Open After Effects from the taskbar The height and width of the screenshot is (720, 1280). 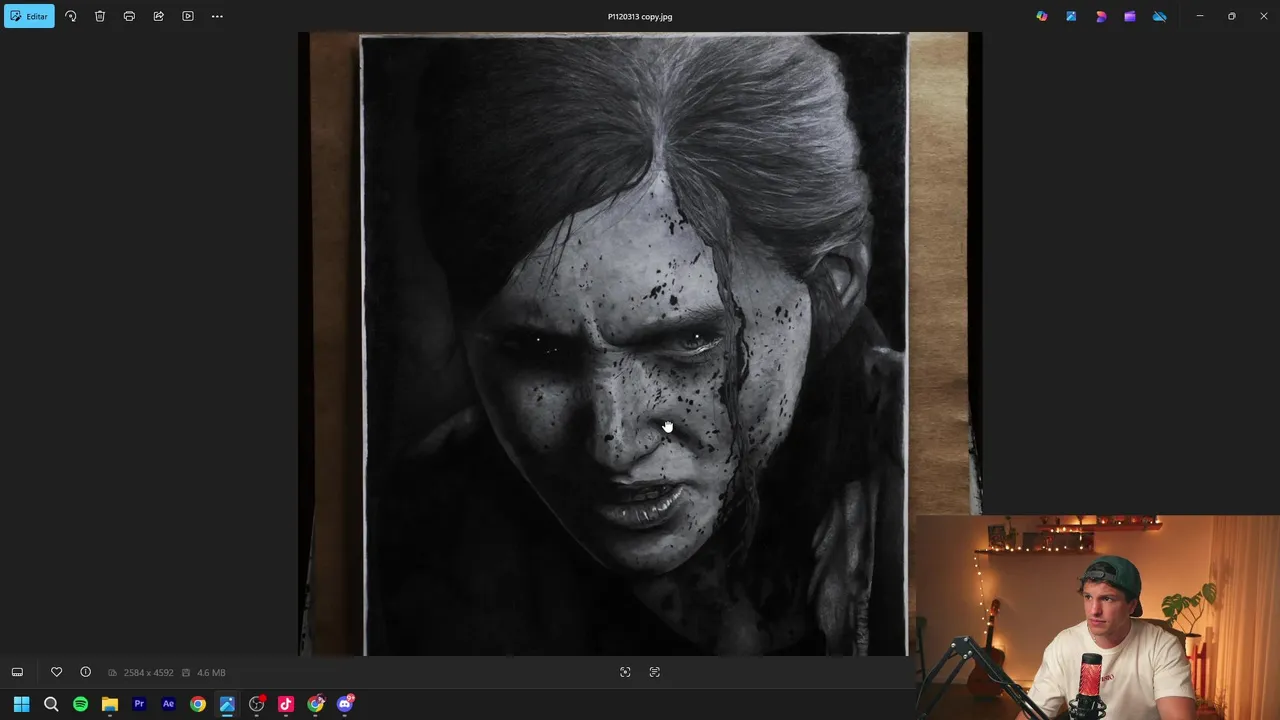pos(168,704)
